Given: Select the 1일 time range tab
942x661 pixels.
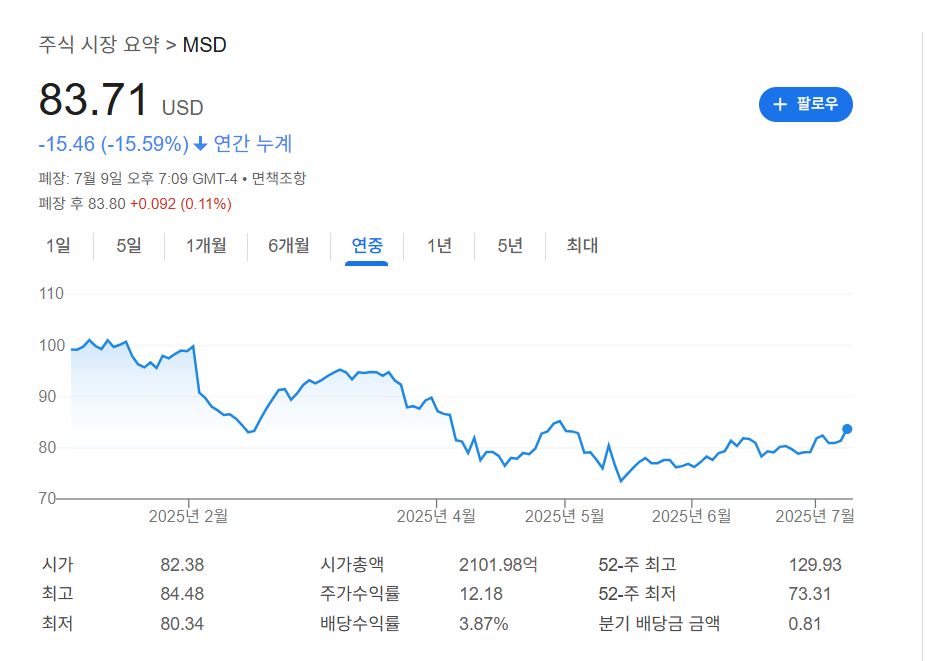Looking at the screenshot, I should click(58, 246).
